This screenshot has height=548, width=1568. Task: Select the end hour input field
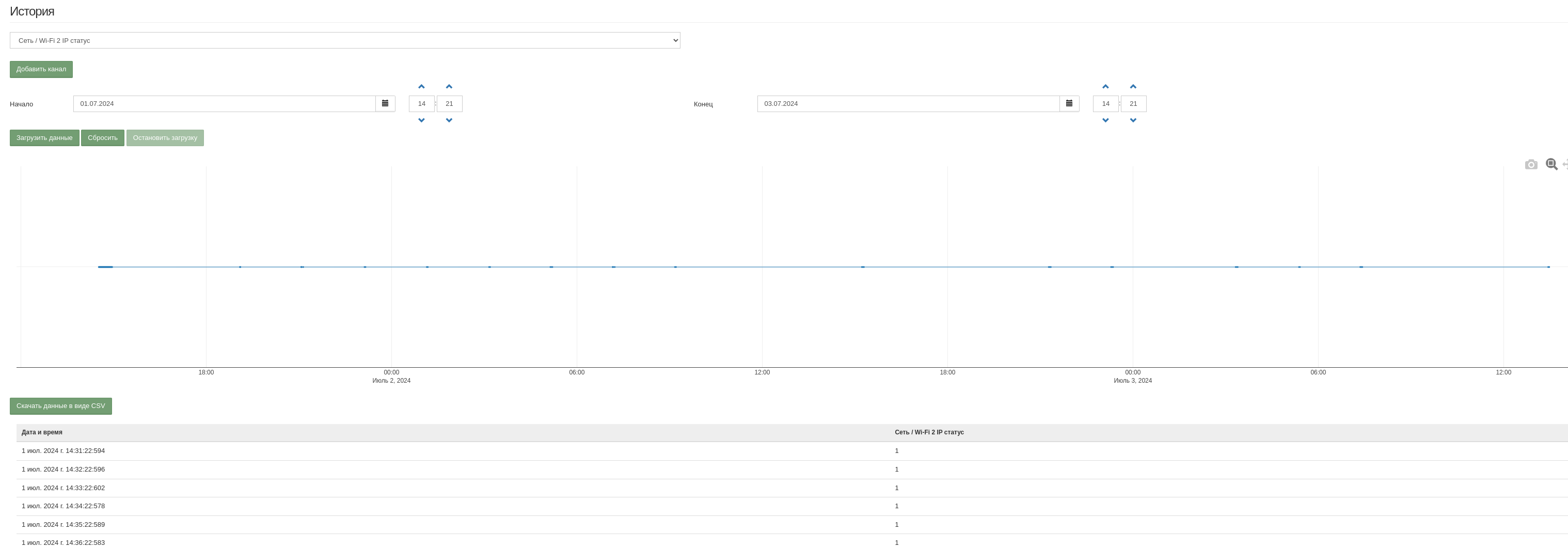1106,103
